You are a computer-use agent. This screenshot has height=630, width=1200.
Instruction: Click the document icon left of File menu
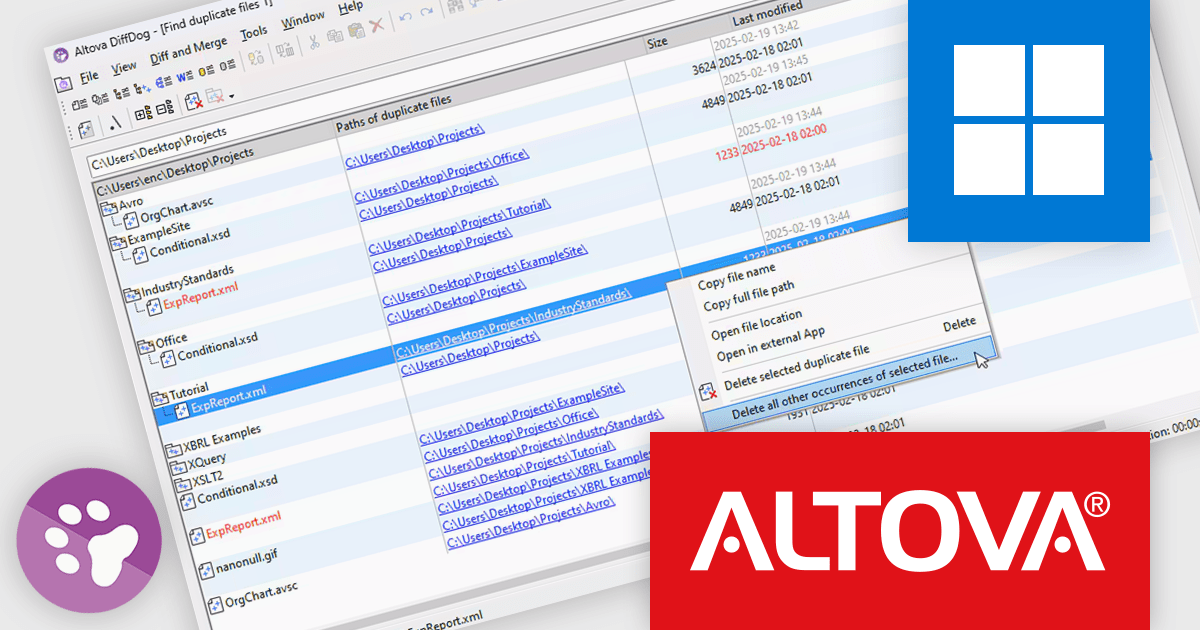click(x=63, y=84)
